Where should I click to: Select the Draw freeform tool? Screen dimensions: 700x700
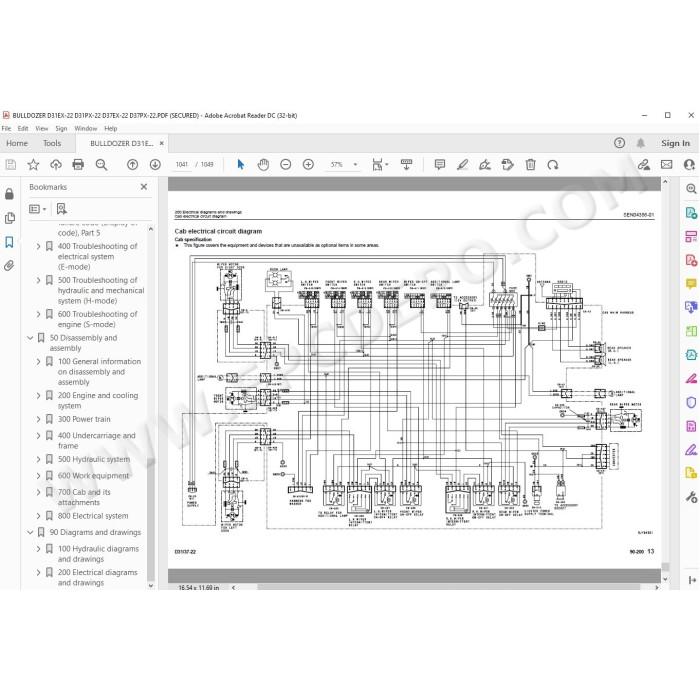pyautogui.click(x=485, y=165)
